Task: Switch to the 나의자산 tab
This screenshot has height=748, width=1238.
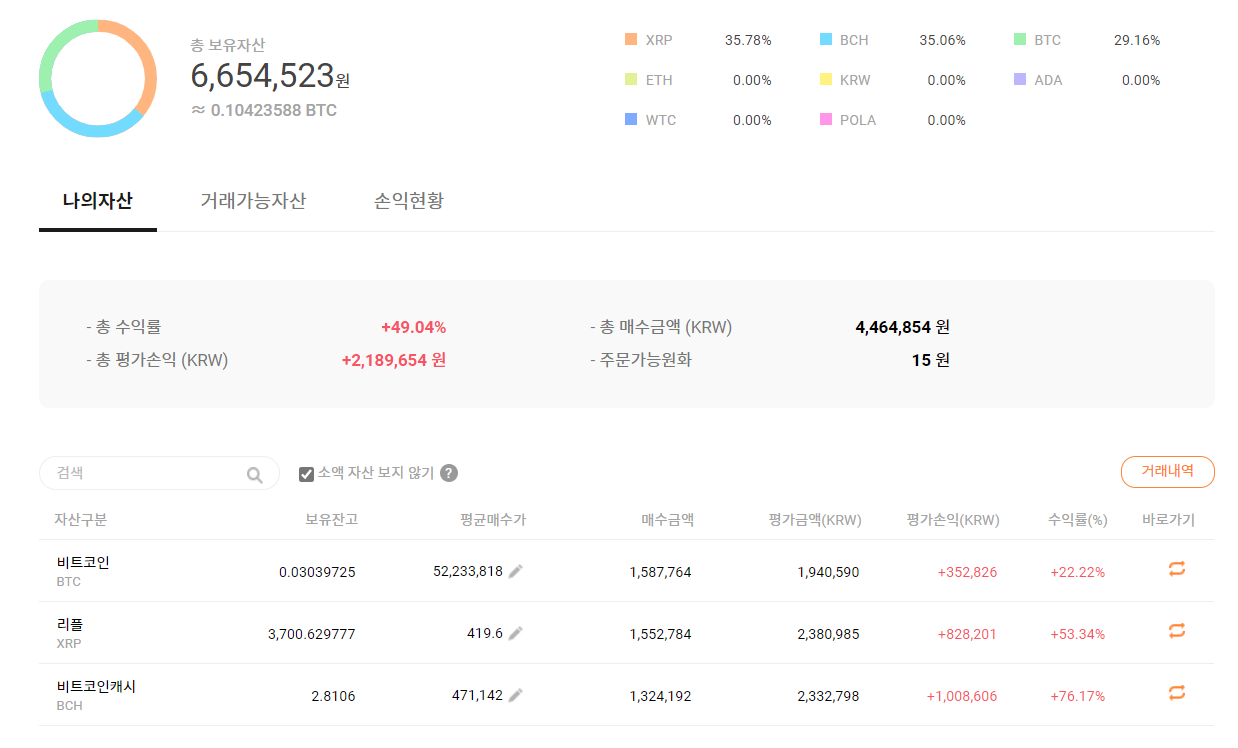Action: click(x=97, y=201)
